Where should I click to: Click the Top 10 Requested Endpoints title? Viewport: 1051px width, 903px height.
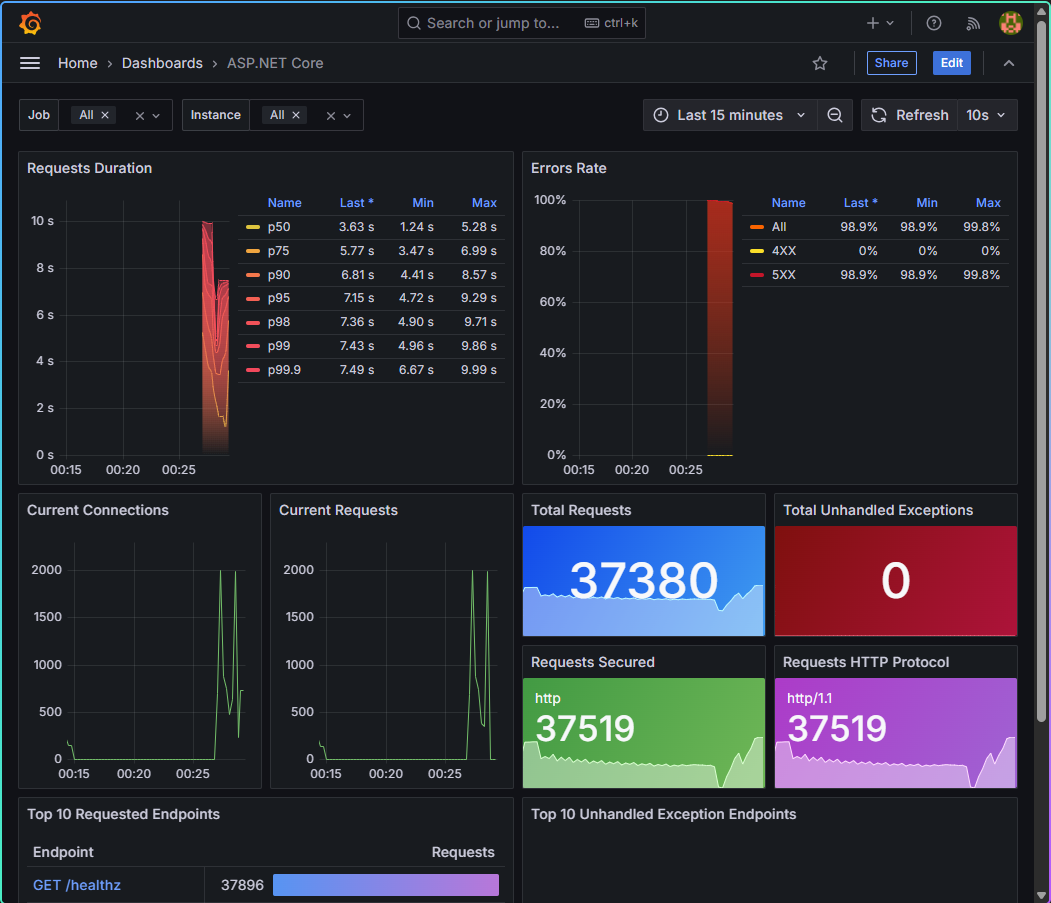(x=123, y=814)
